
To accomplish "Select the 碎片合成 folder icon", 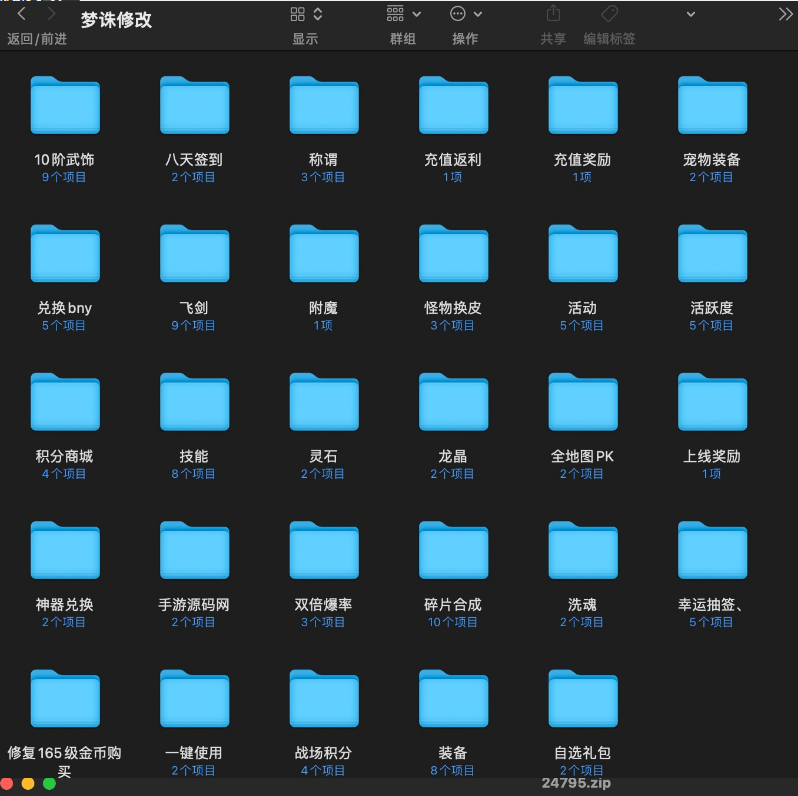I will pyautogui.click(x=453, y=550).
